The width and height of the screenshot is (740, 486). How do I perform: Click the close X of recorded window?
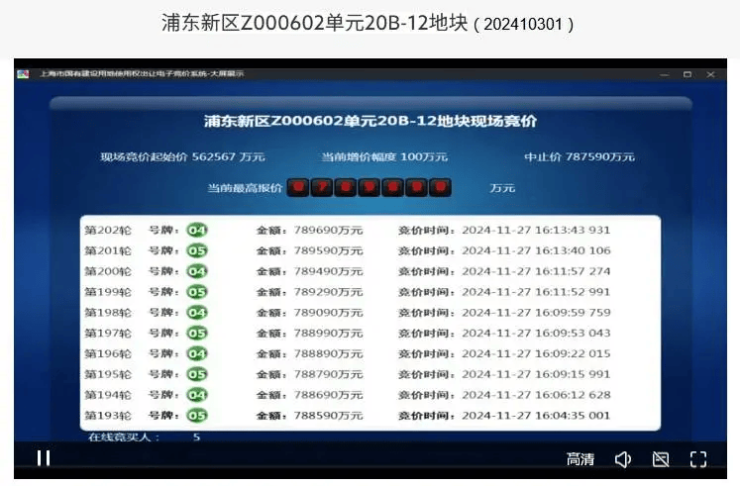[710, 74]
